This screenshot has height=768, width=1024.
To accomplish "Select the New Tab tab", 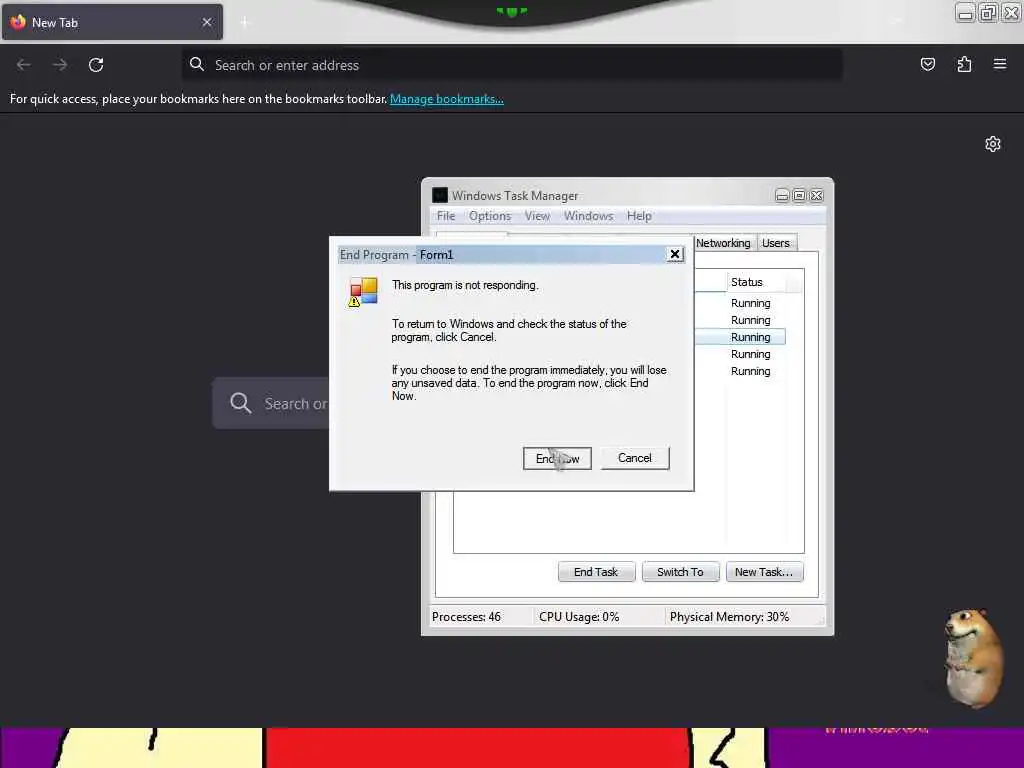I will [112, 22].
